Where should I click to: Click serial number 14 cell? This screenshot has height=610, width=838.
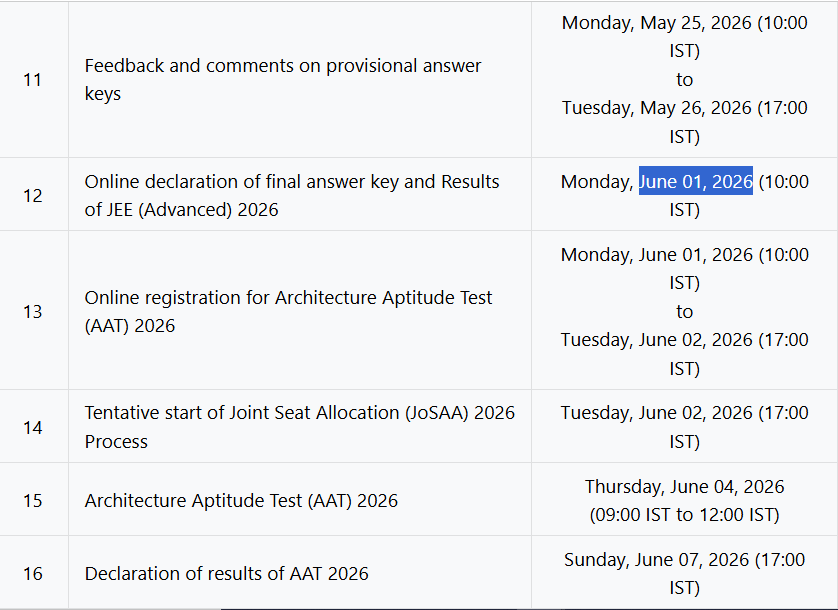pos(32,427)
